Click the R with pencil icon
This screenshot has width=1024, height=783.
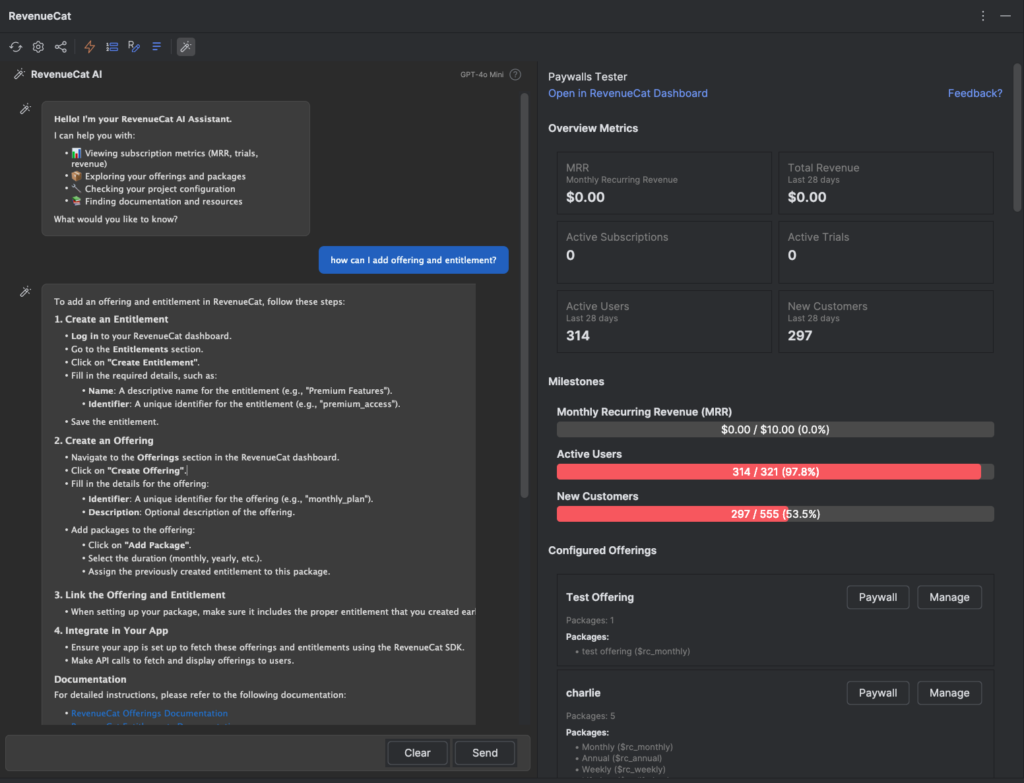pos(134,47)
